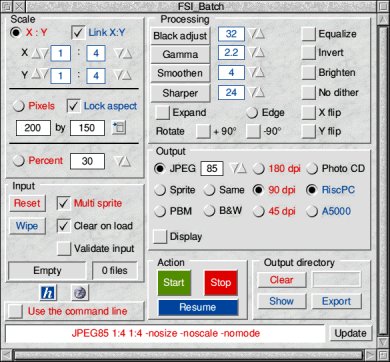Click the command line text field
390x362 pixels.
(165, 333)
